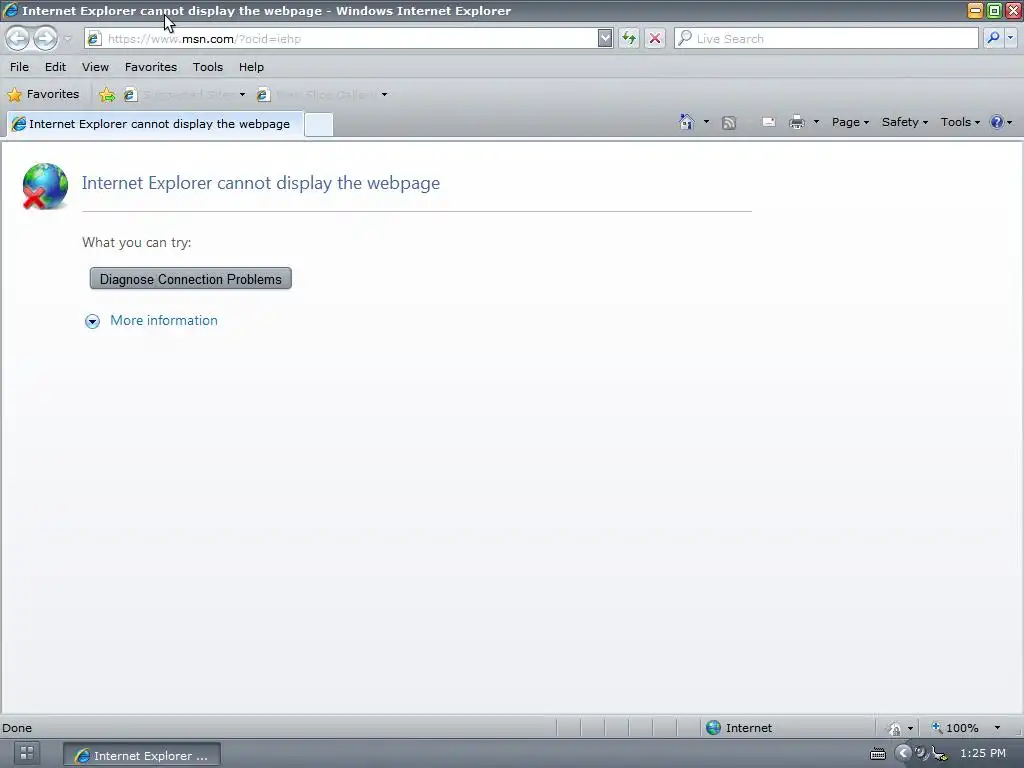Click the network connection tray icon
The width and height of the screenshot is (1024, 768).
pyautogui.click(x=939, y=754)
